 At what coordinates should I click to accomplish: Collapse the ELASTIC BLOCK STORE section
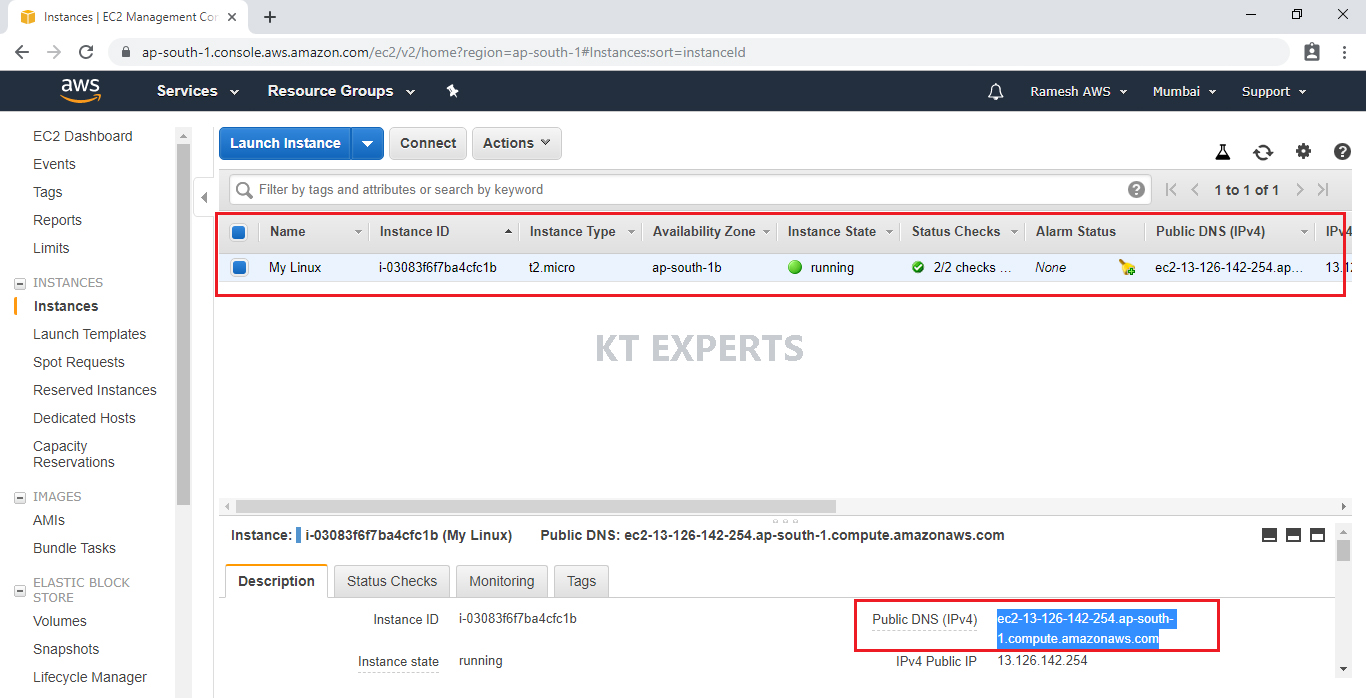coord(20,591)
